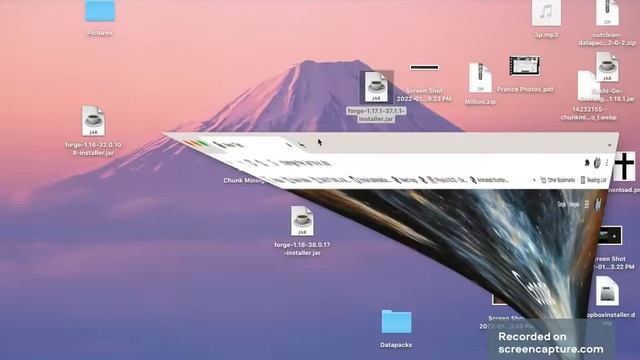
Task: Select the Screen Shot 9.33 PM file
Action: (x=424, y=67)
